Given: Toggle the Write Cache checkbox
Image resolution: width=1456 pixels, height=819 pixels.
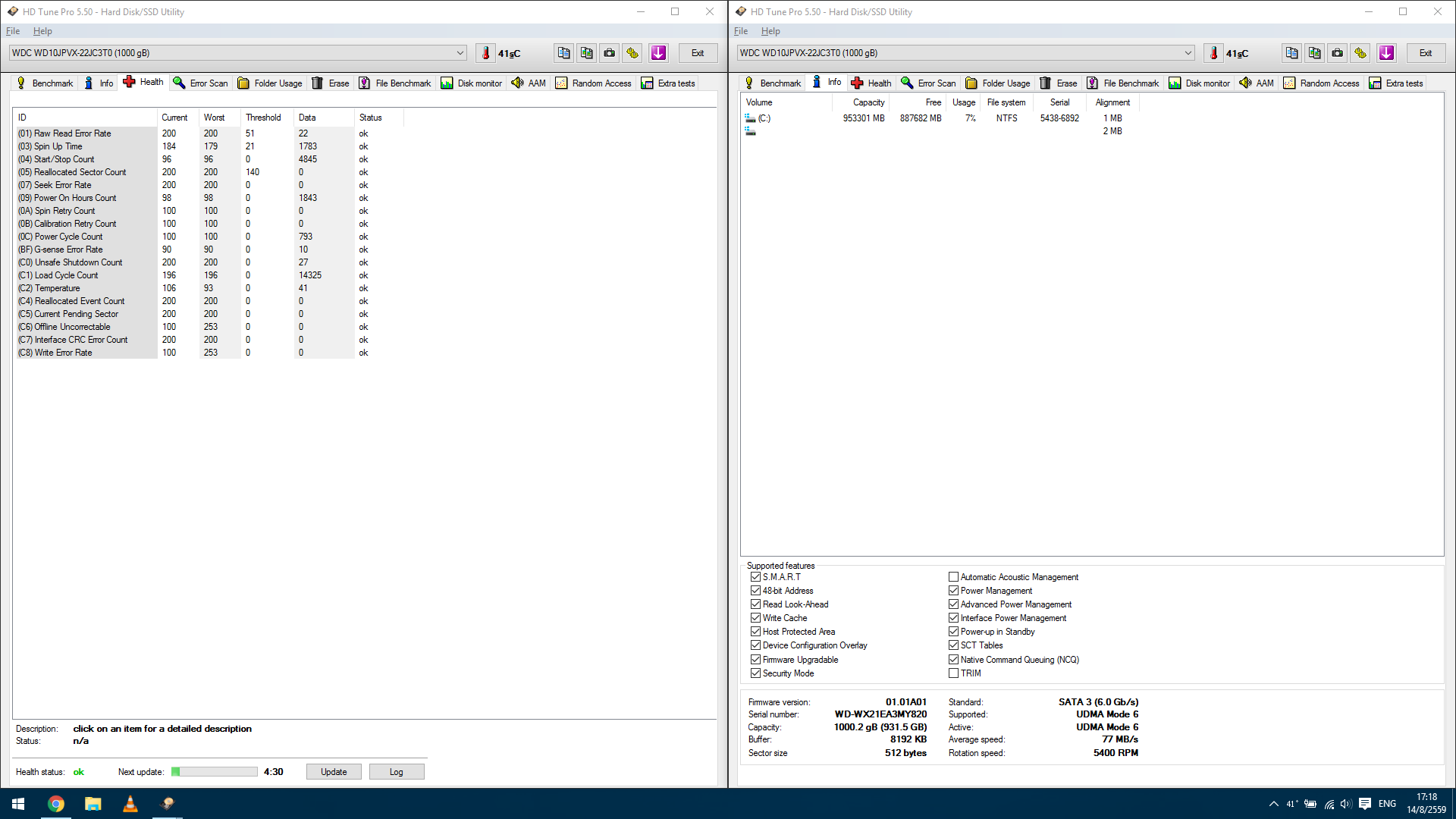Looking at the screenshot, I should (x=755, y=618).
